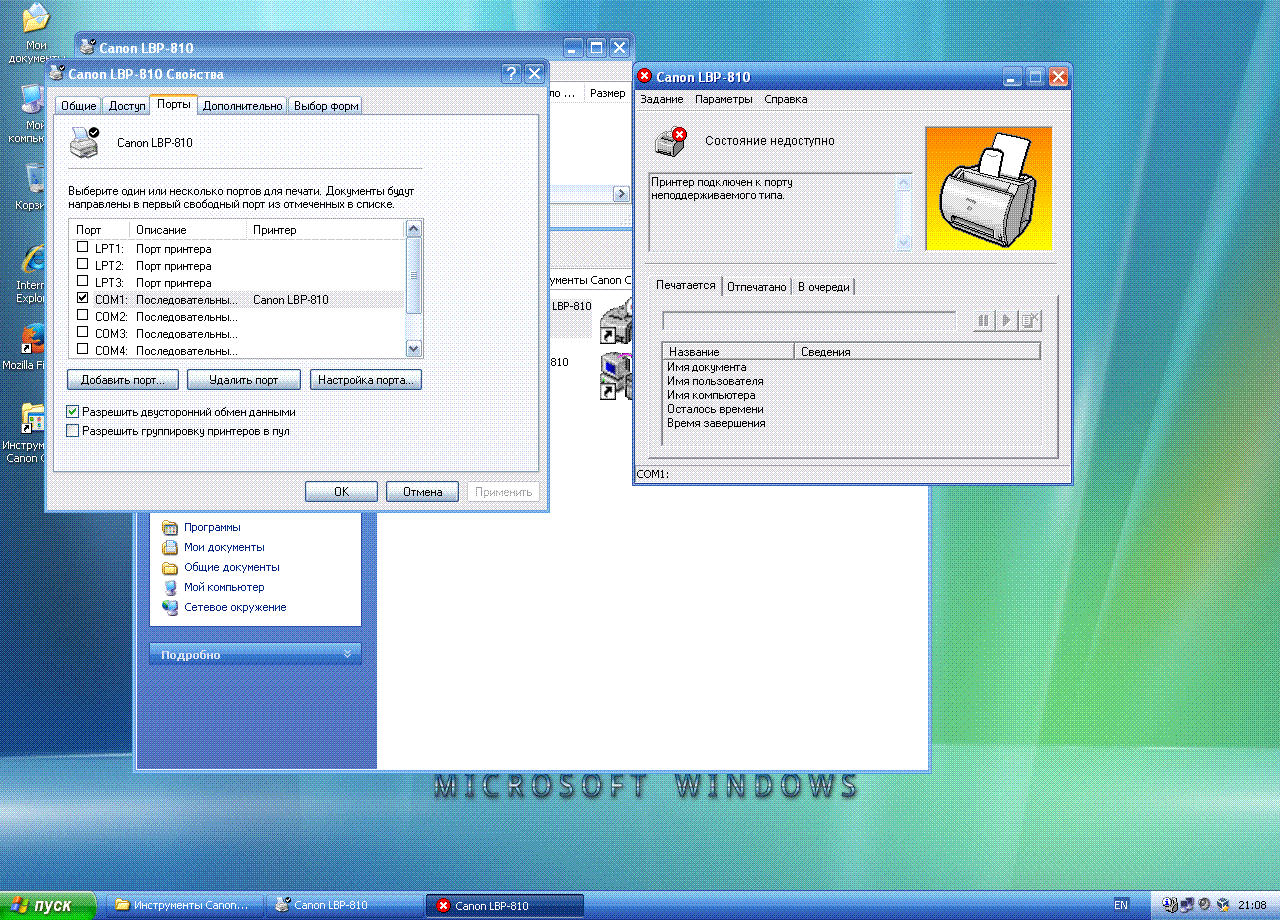Toggle bidirectional data exchange checkbox

(73, 411)
